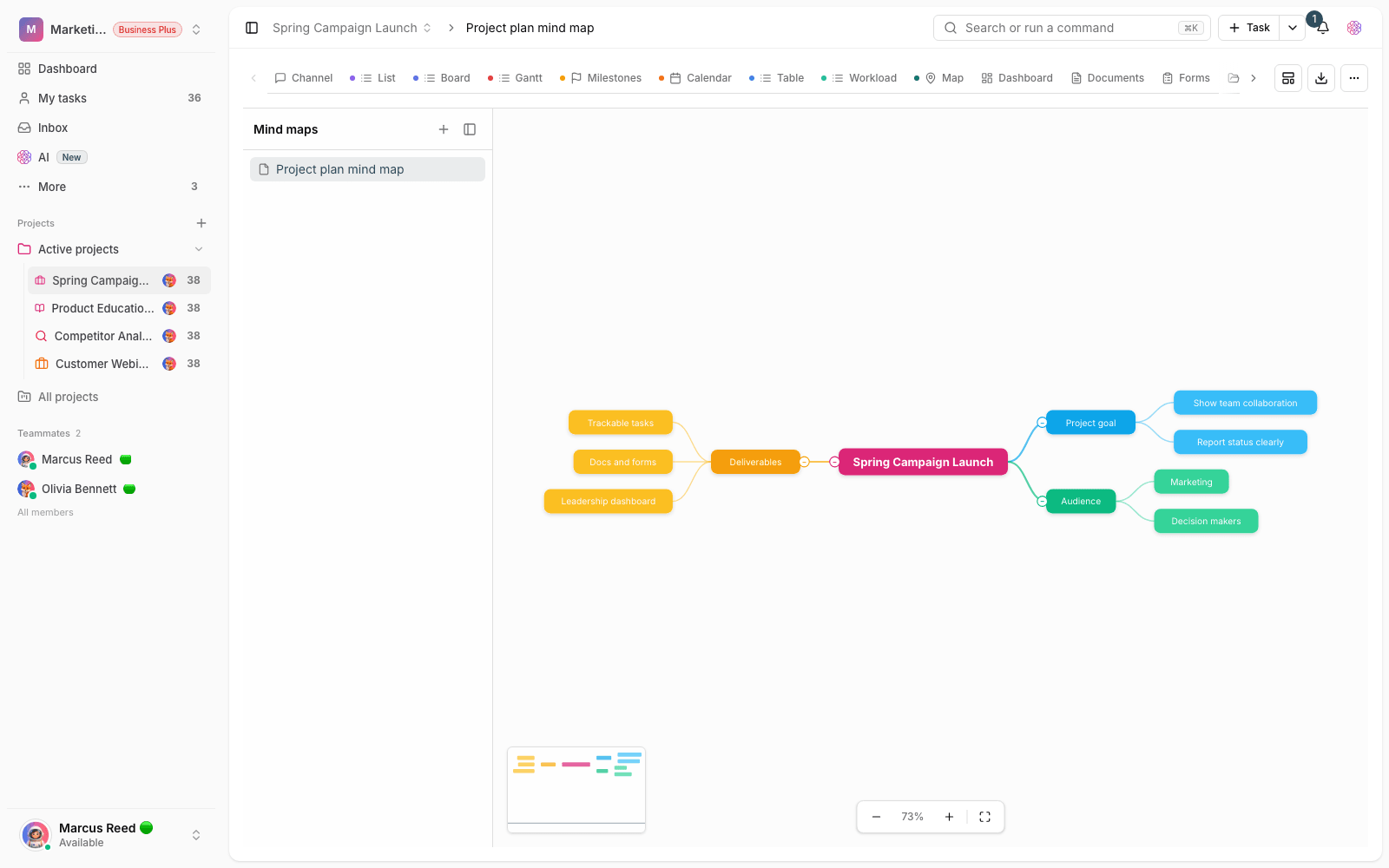Add a new project with plus icon
This screenshot has width=1389, height=868.
[201, 223]
